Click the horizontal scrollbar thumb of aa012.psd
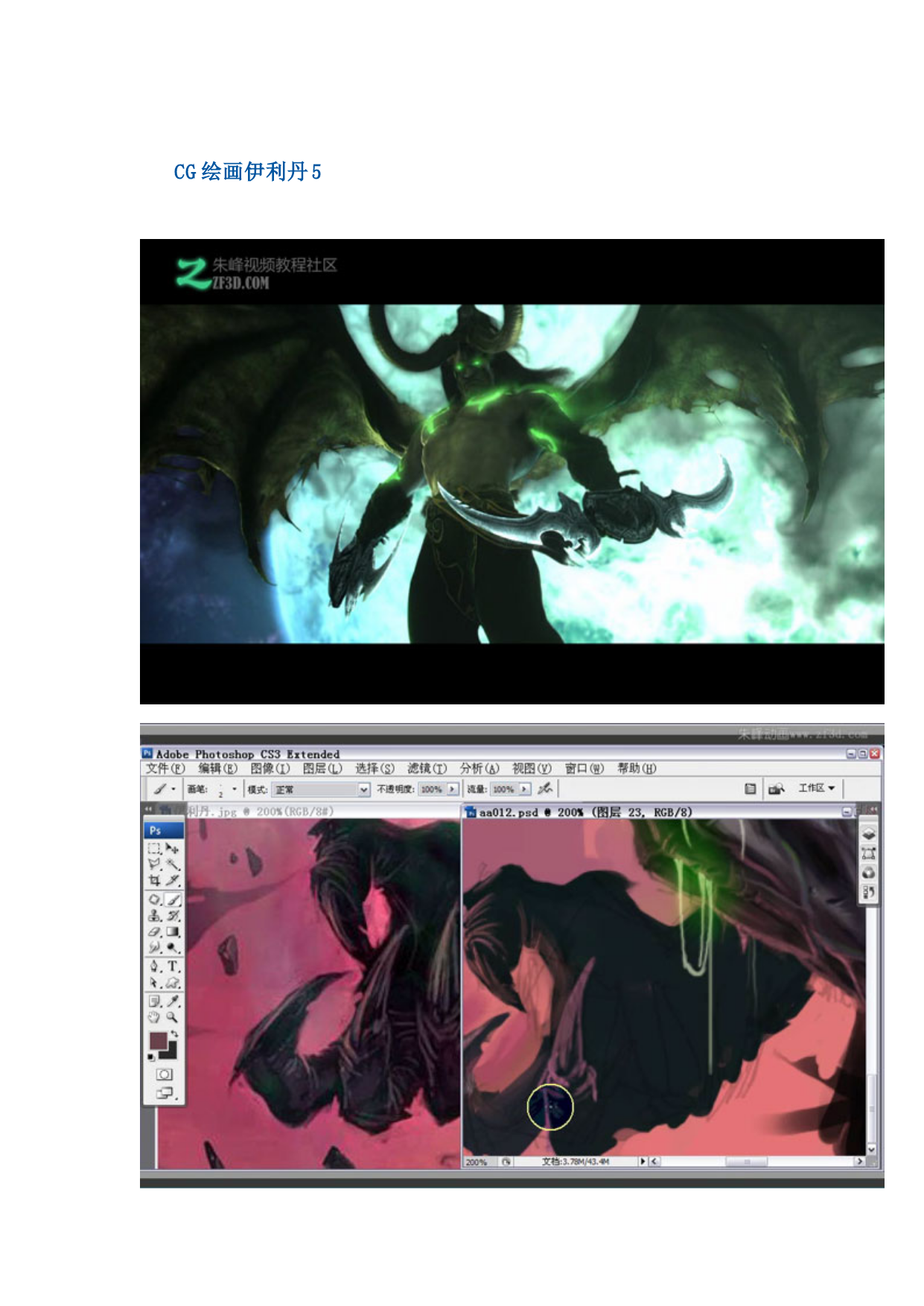This screenshot has height=1306, width=924. [748, 1162]
